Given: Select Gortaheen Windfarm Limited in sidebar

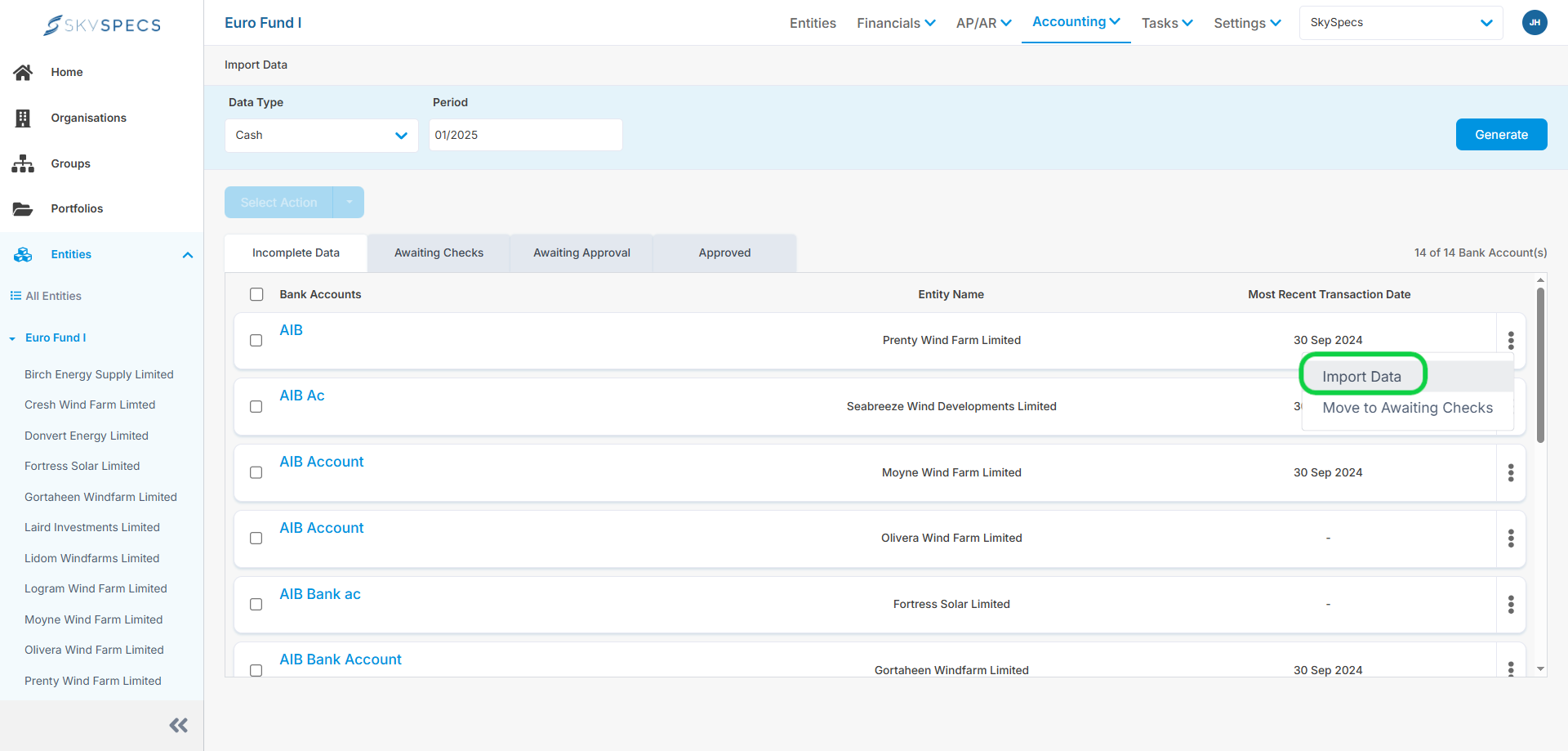Looking at the screenshot, I should [100, 497].
